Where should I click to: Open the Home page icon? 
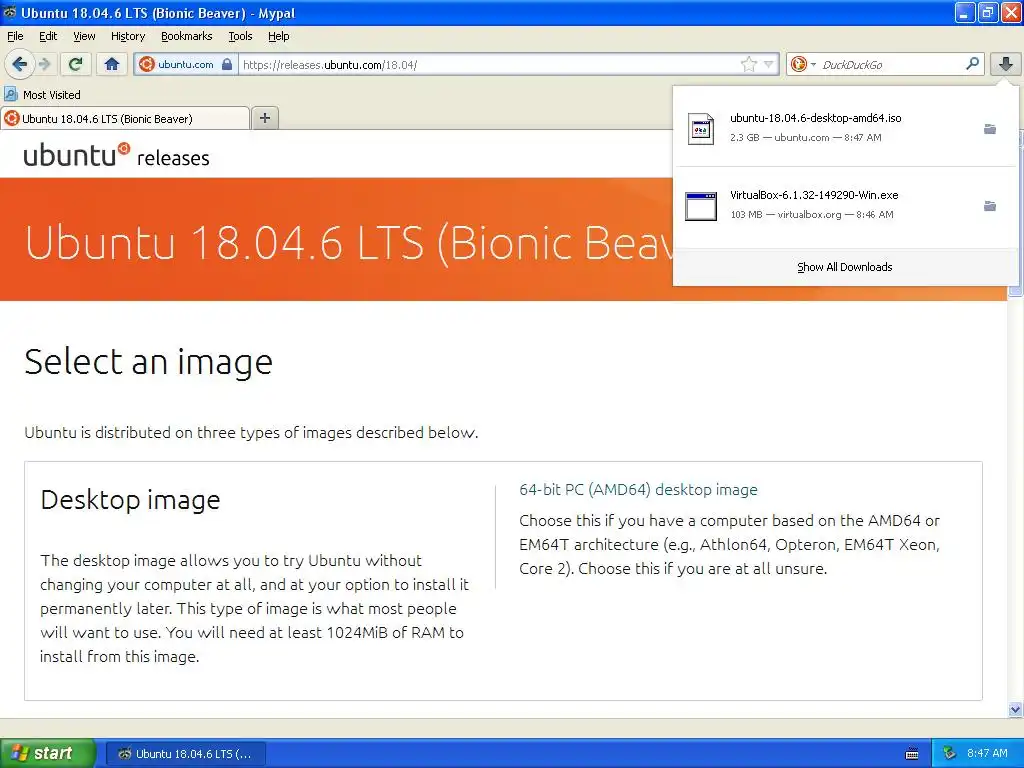(112, 64)
